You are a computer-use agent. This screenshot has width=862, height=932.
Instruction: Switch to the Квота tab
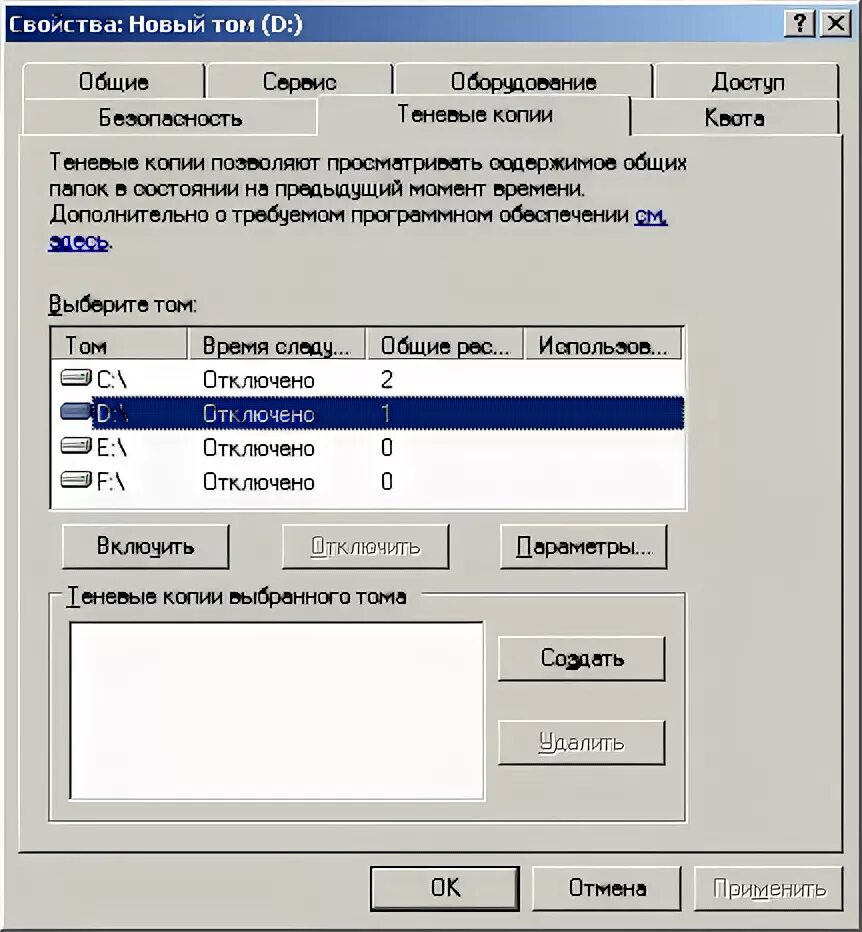(734, 118)
